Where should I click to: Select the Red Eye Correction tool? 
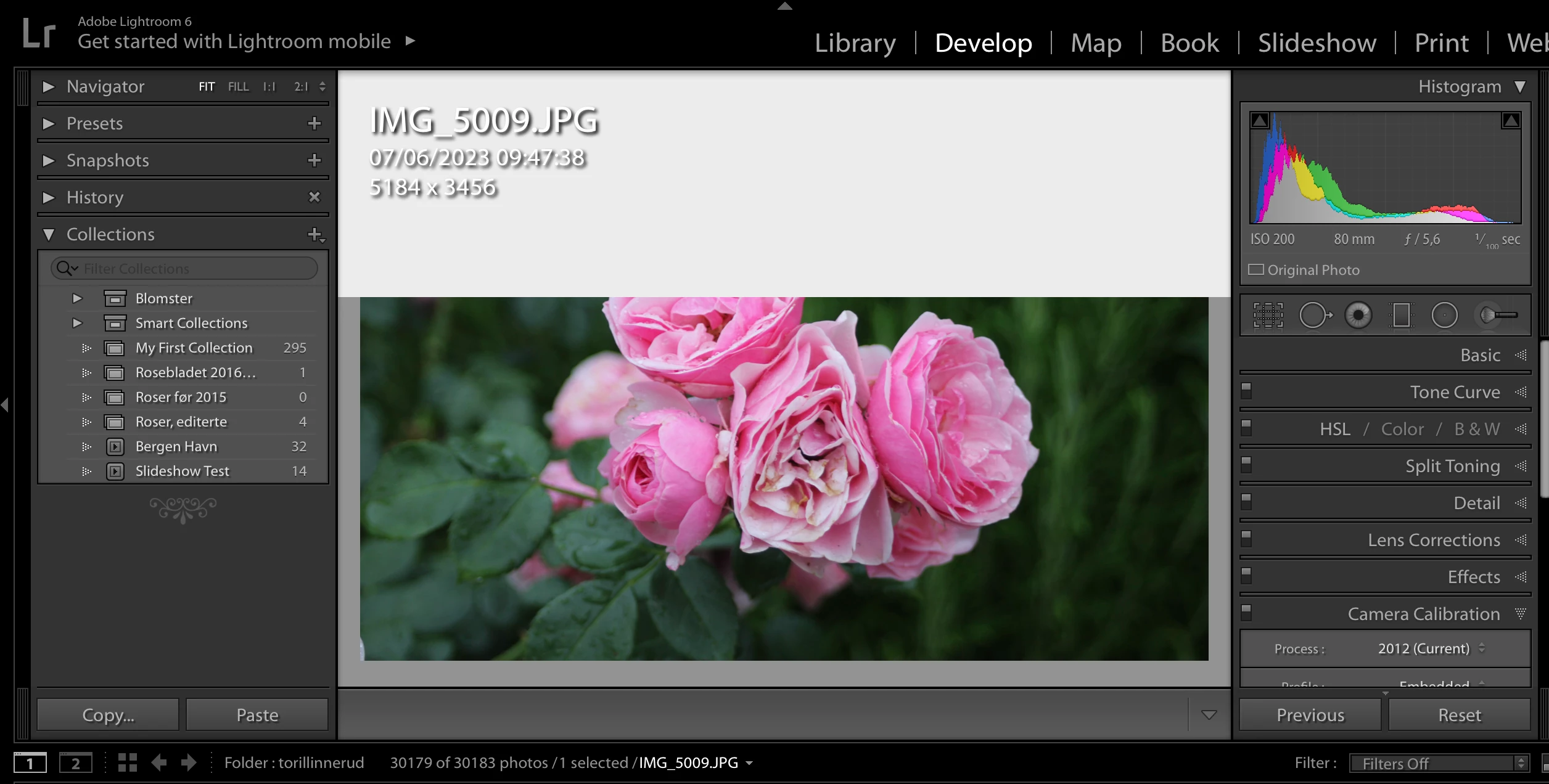pyautogui.click(x=1358, y=315)
